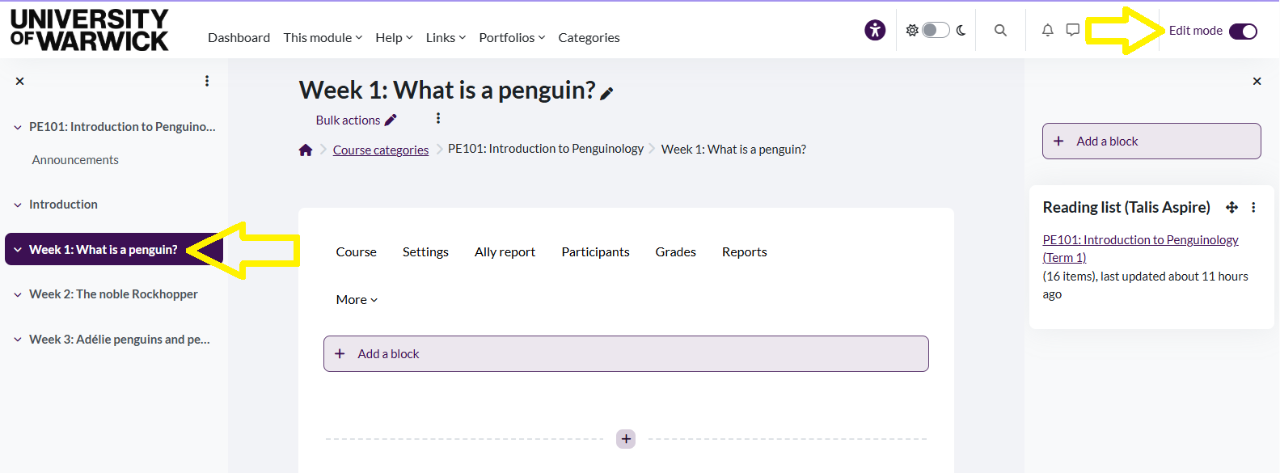Image resolution: width=1280 pixels, height=473 pixels.
Task: Click Reading list (Talis Aspire) heading
Action: (1127, 207)
